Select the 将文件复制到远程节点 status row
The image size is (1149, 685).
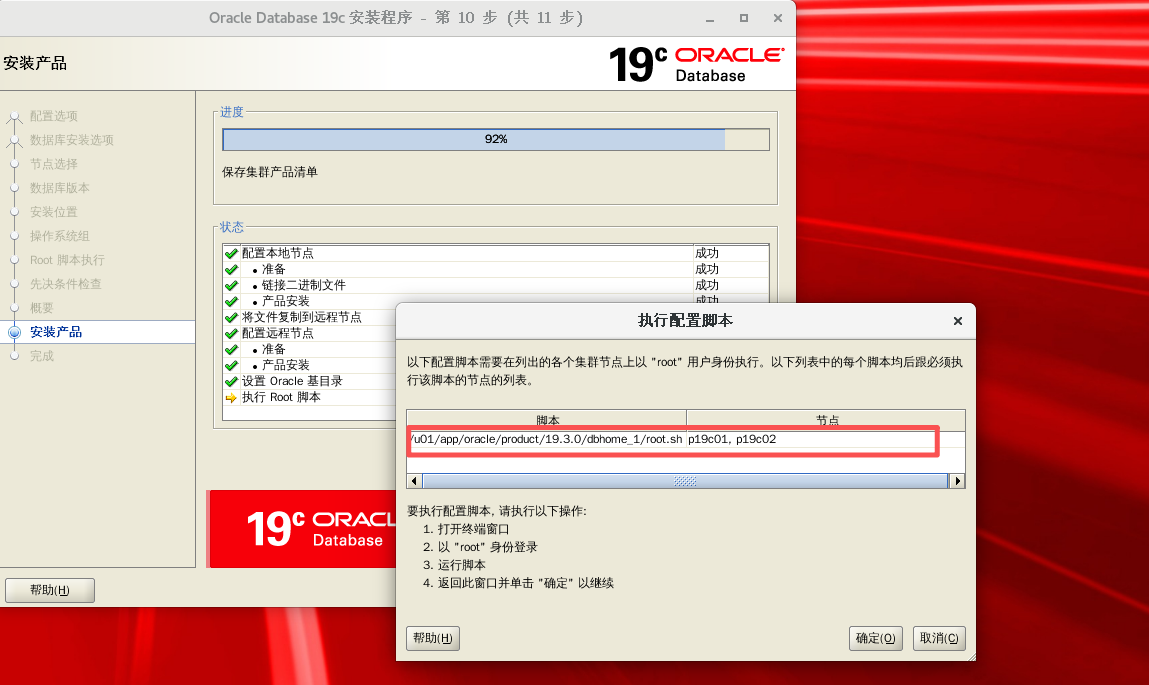tap(309, 317)
